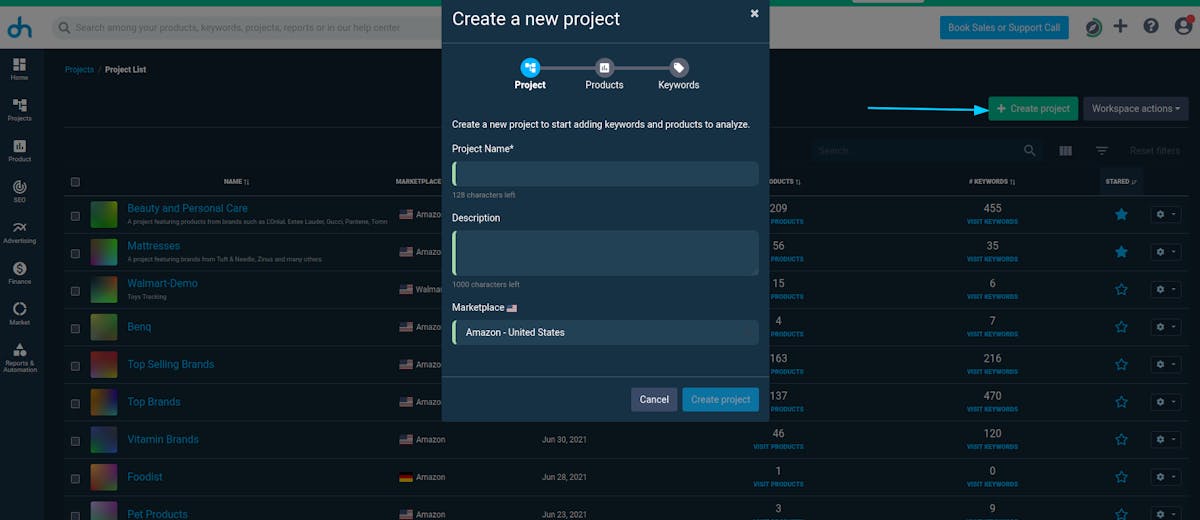This screenshot has width=1200, height=520.
Task: Open gear menu for Walmart-Demo row
Action: pyautogui.click(x=1165, y=289)
